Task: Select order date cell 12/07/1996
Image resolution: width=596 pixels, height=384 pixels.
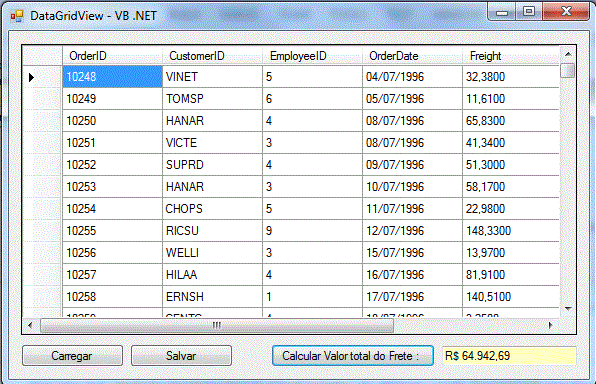Action: click(x=412, y=231)
